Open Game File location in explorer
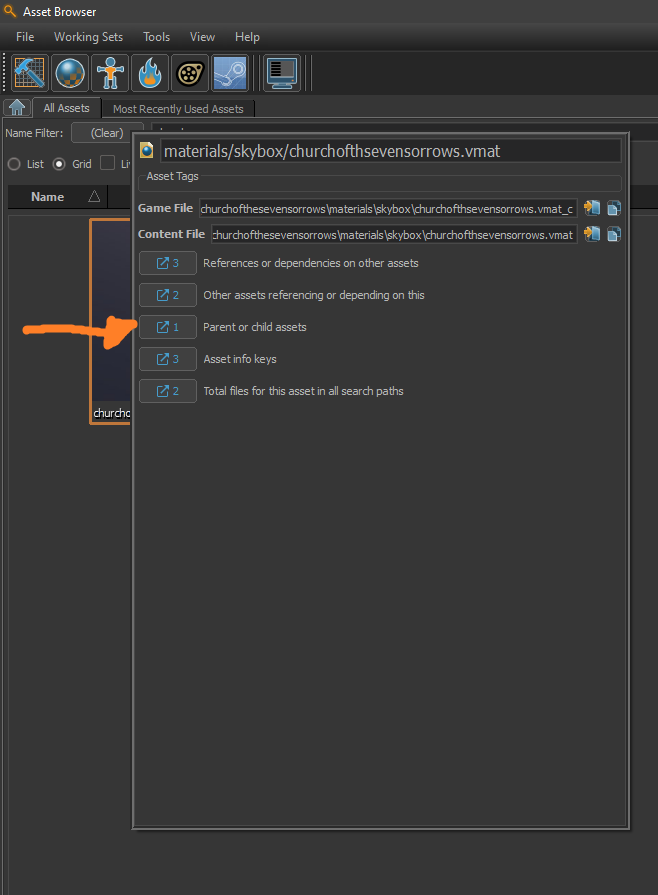 point(592,208)
